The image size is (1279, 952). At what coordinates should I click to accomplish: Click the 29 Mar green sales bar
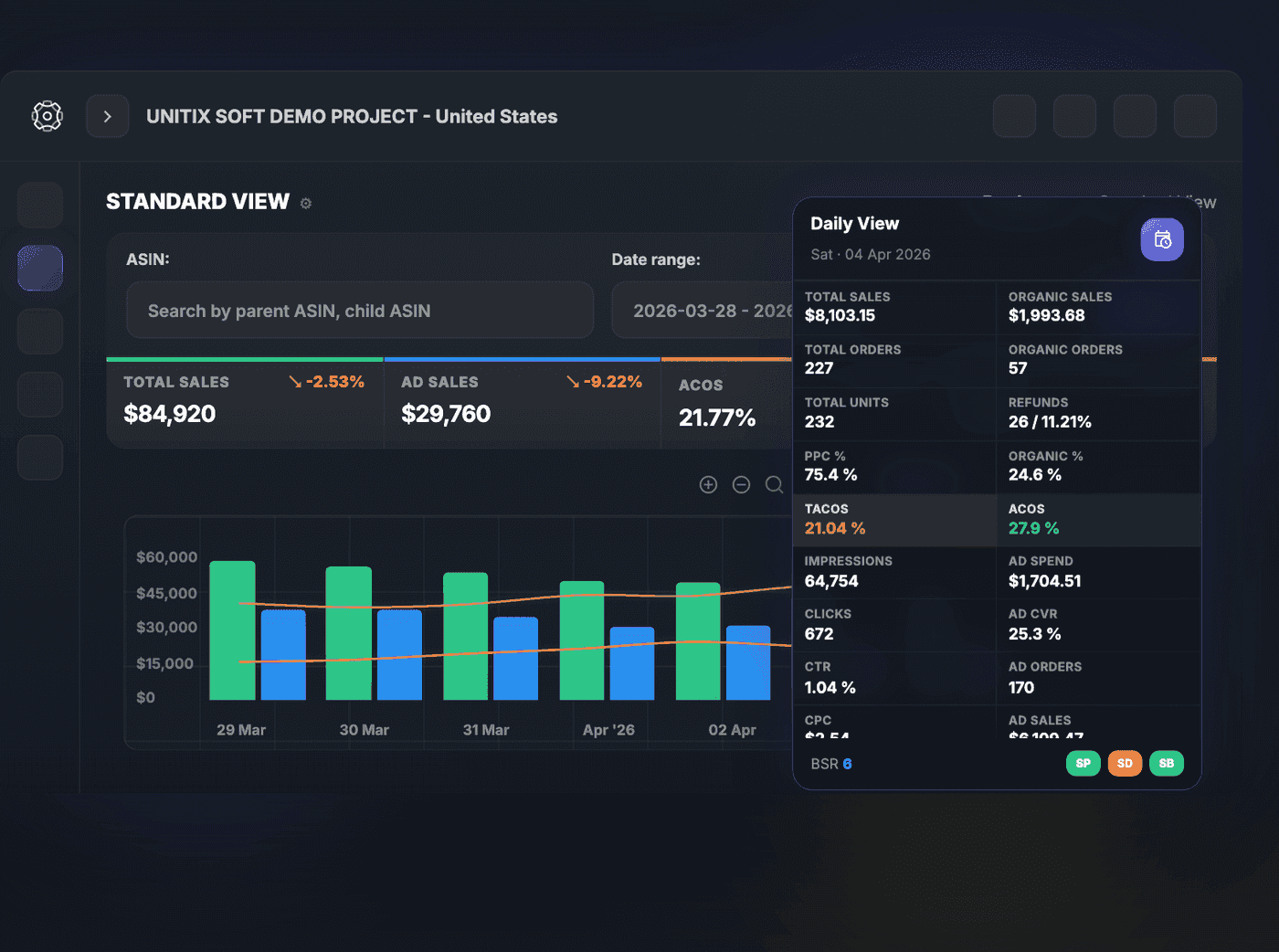(232, 630)
